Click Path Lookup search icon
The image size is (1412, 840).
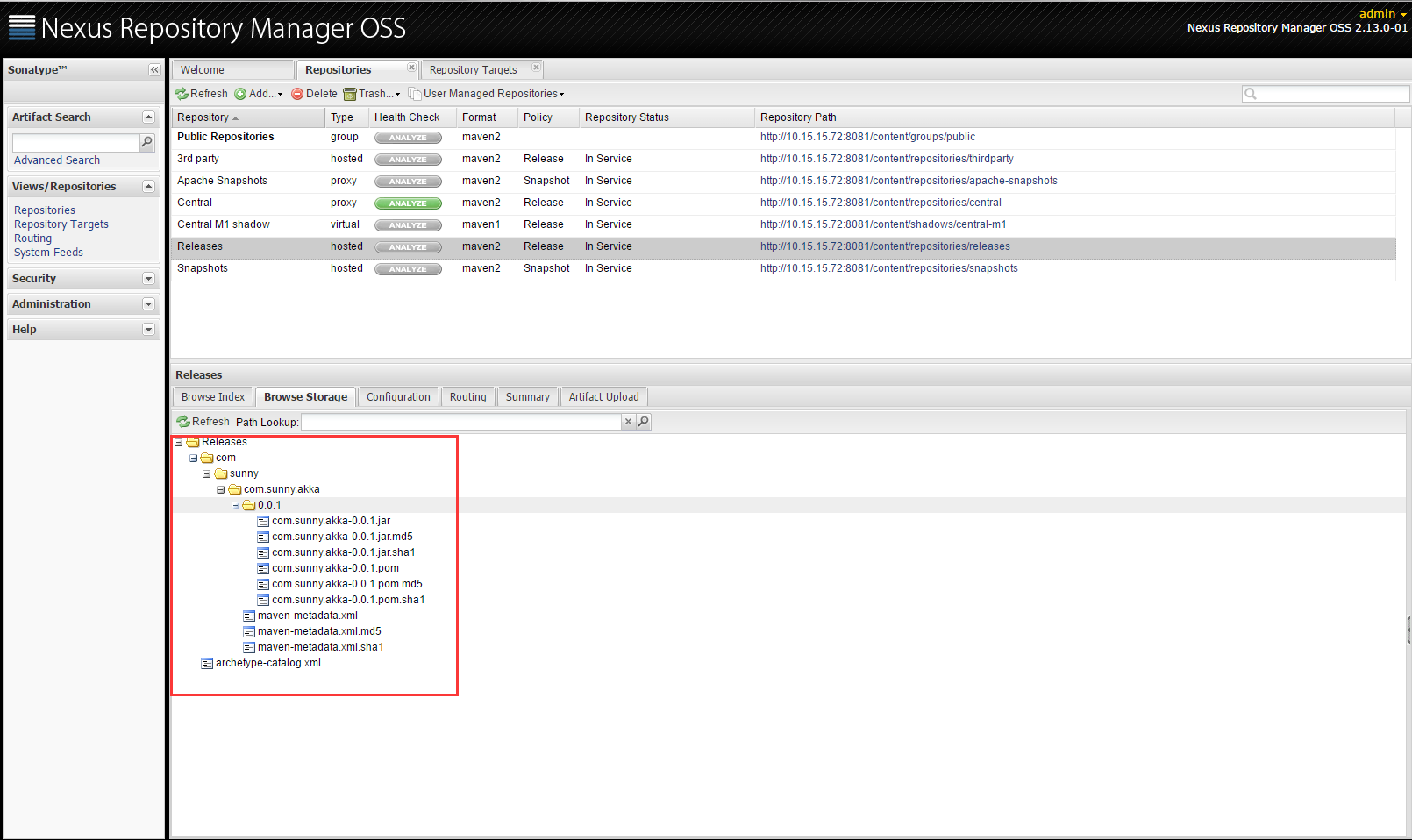pos(643,422)
